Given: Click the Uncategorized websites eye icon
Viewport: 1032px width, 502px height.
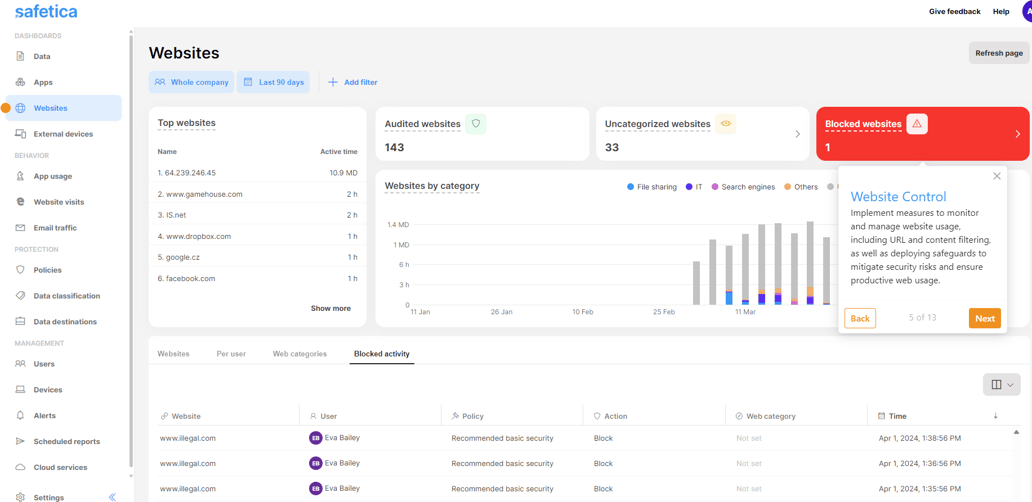Looking at the screenshot, I should click(x=726, y=124).
